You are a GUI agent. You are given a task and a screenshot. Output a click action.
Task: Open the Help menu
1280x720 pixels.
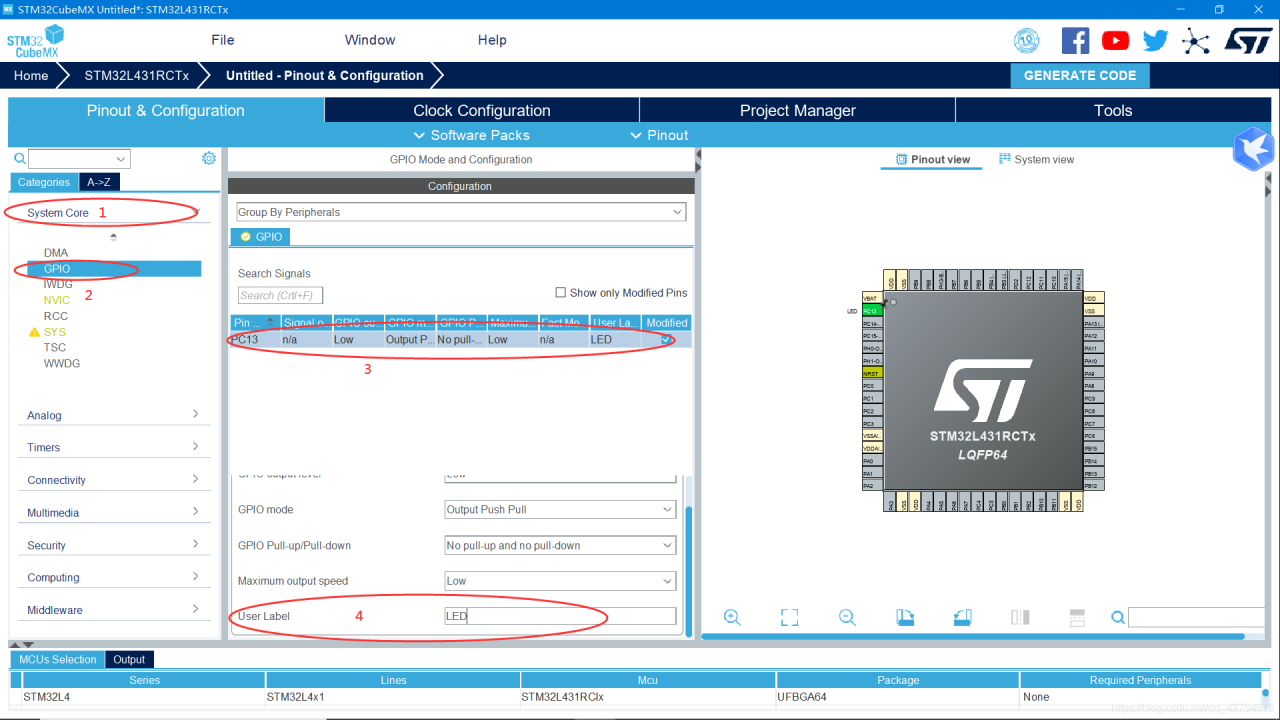[x=492, y=40]
